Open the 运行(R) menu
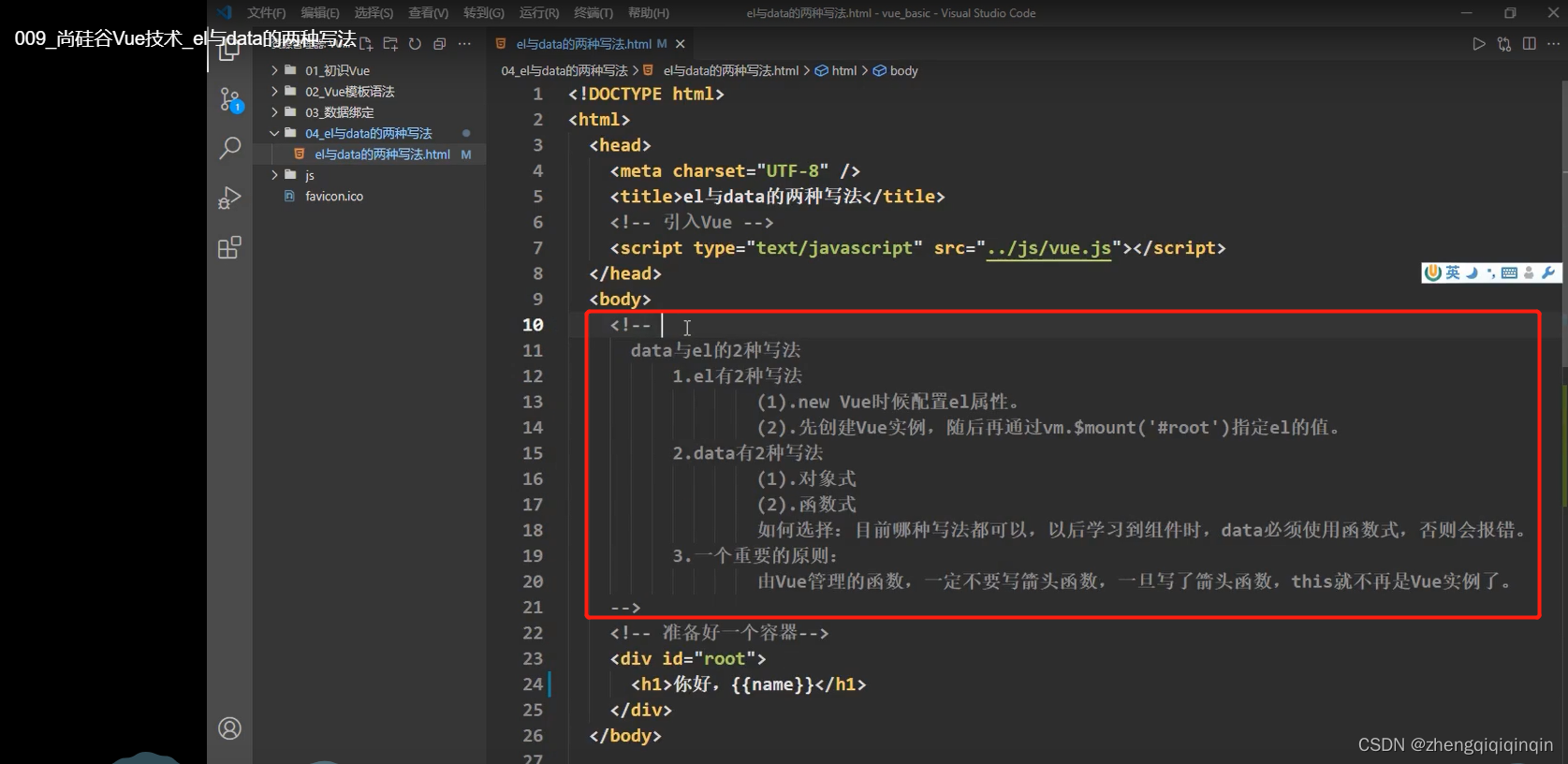Screen dimensions: 1568x764 (x=539, y=13)
